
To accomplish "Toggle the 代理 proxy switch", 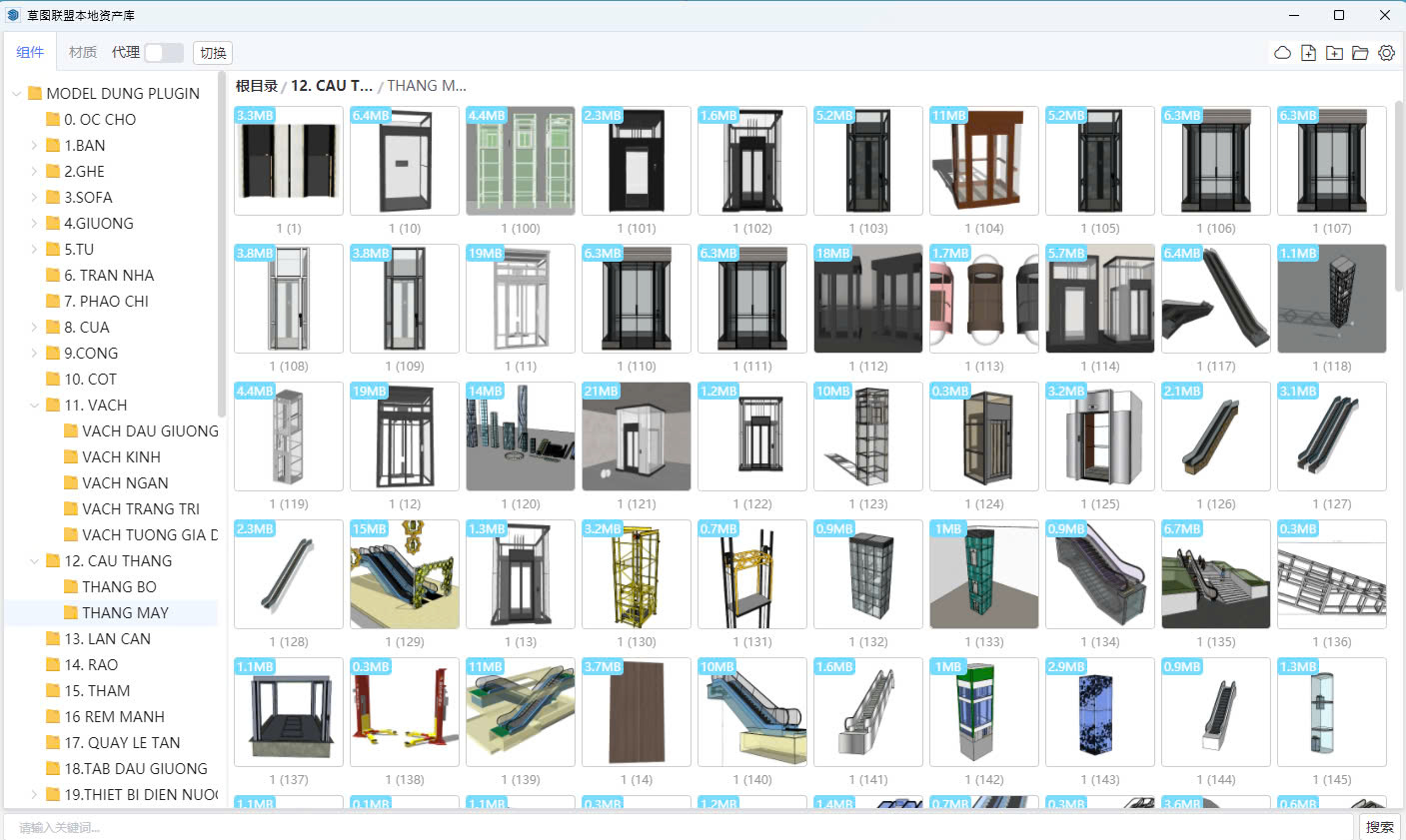I will point(164,53).
